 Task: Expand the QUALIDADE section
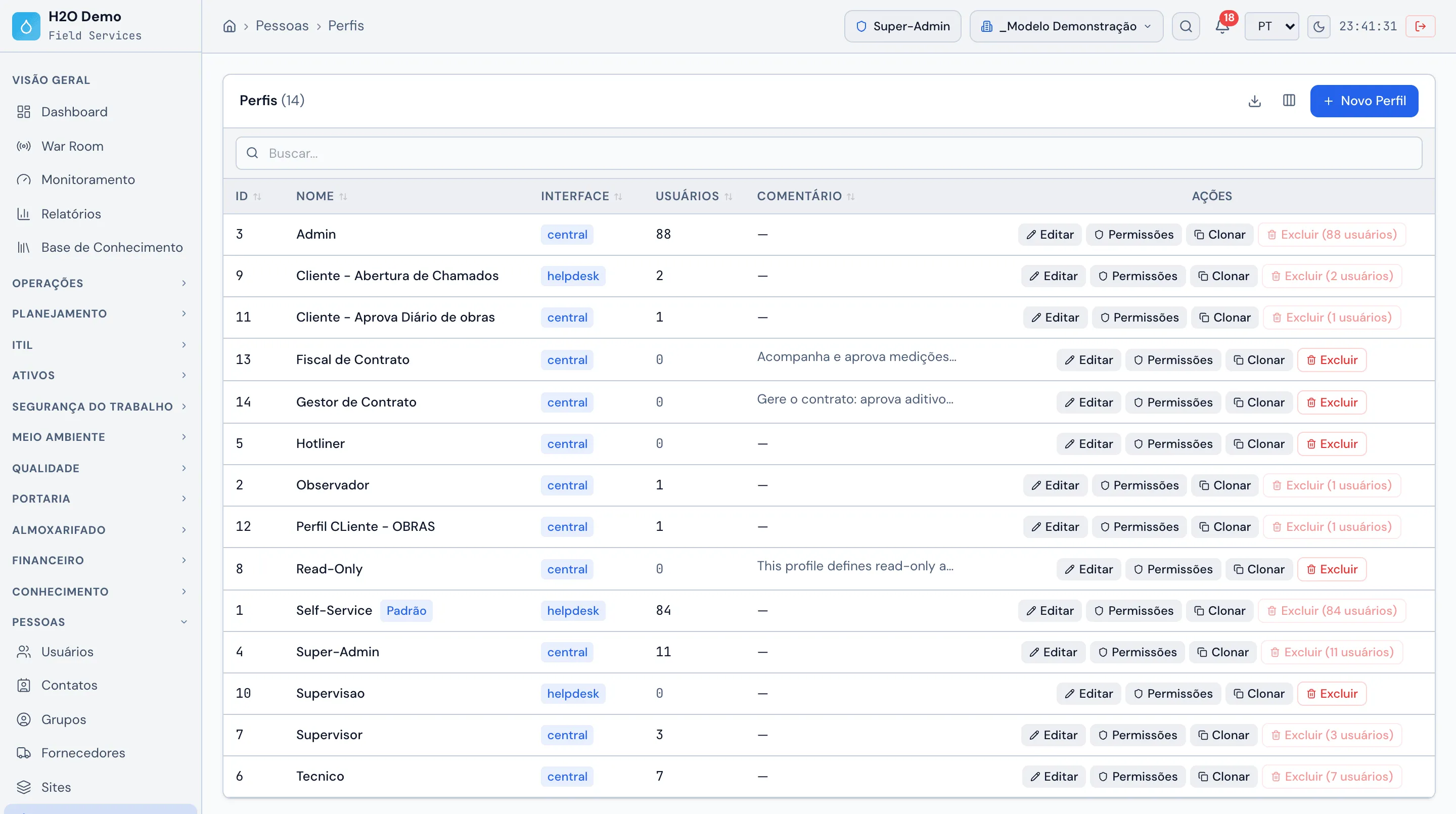coord(101,468)
